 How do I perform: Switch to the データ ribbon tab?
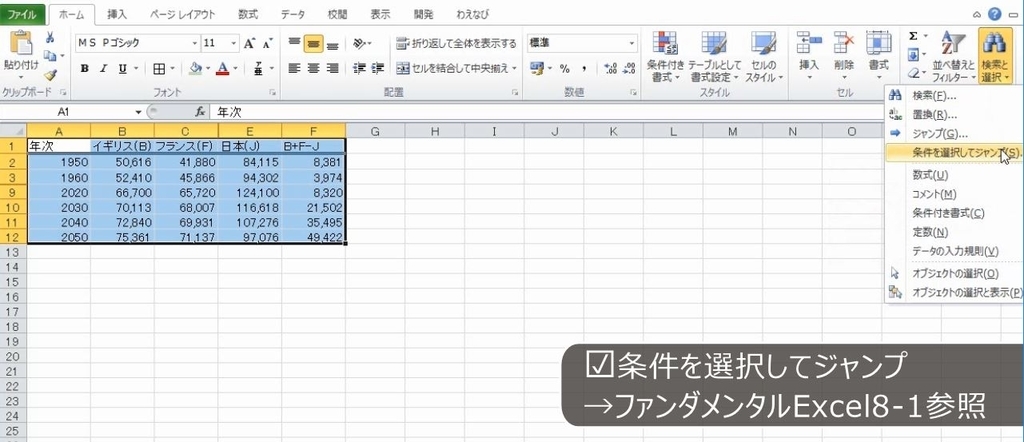pyautogui.click(x=293, y=14)
